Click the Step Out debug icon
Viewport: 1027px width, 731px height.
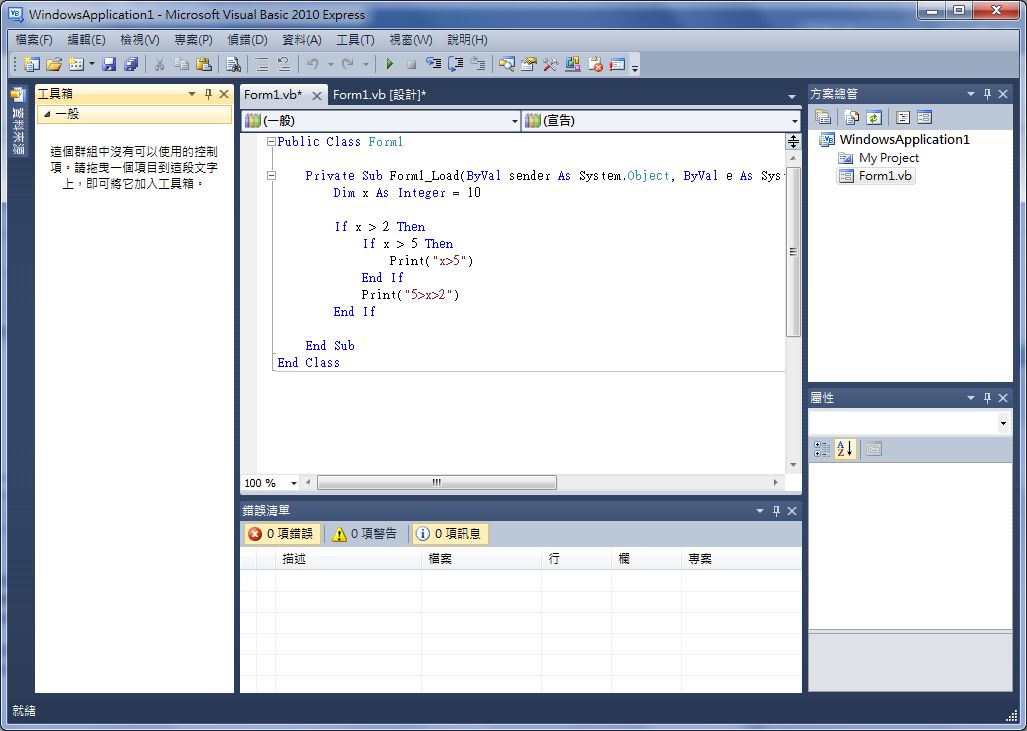(478, 64)
